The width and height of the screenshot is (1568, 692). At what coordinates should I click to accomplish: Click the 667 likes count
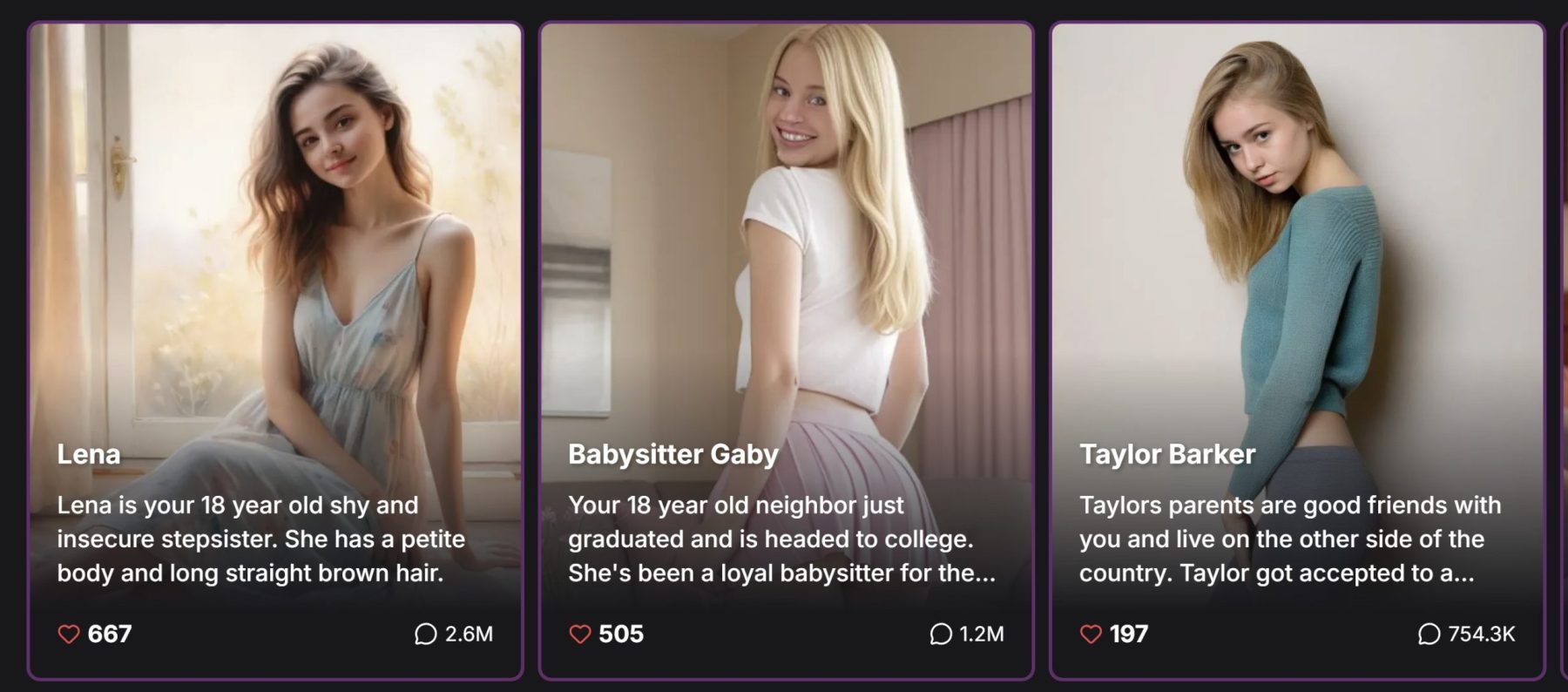tap(110, 634)
